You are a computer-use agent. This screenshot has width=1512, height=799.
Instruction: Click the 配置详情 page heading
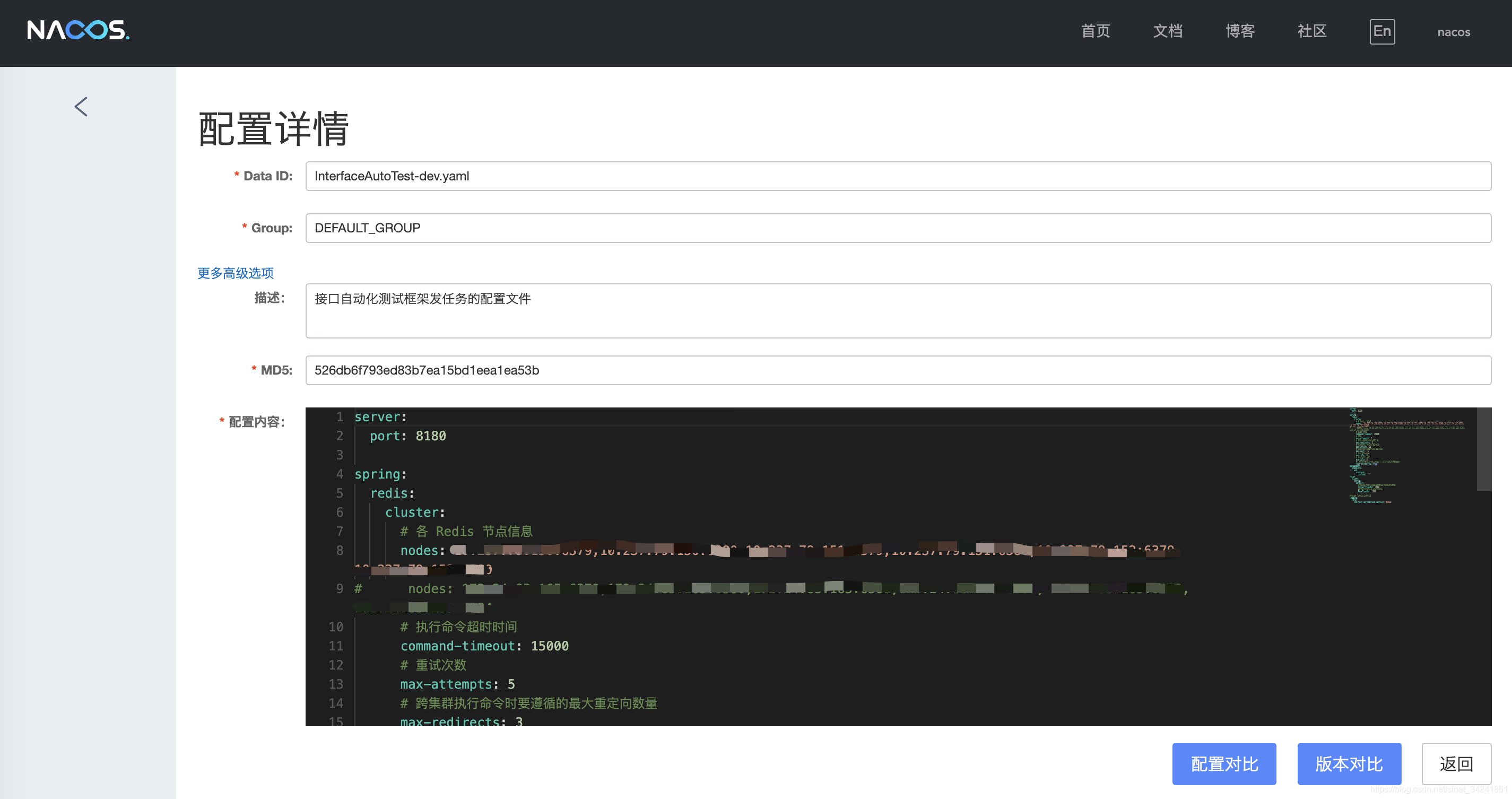(x=274, y=128)
